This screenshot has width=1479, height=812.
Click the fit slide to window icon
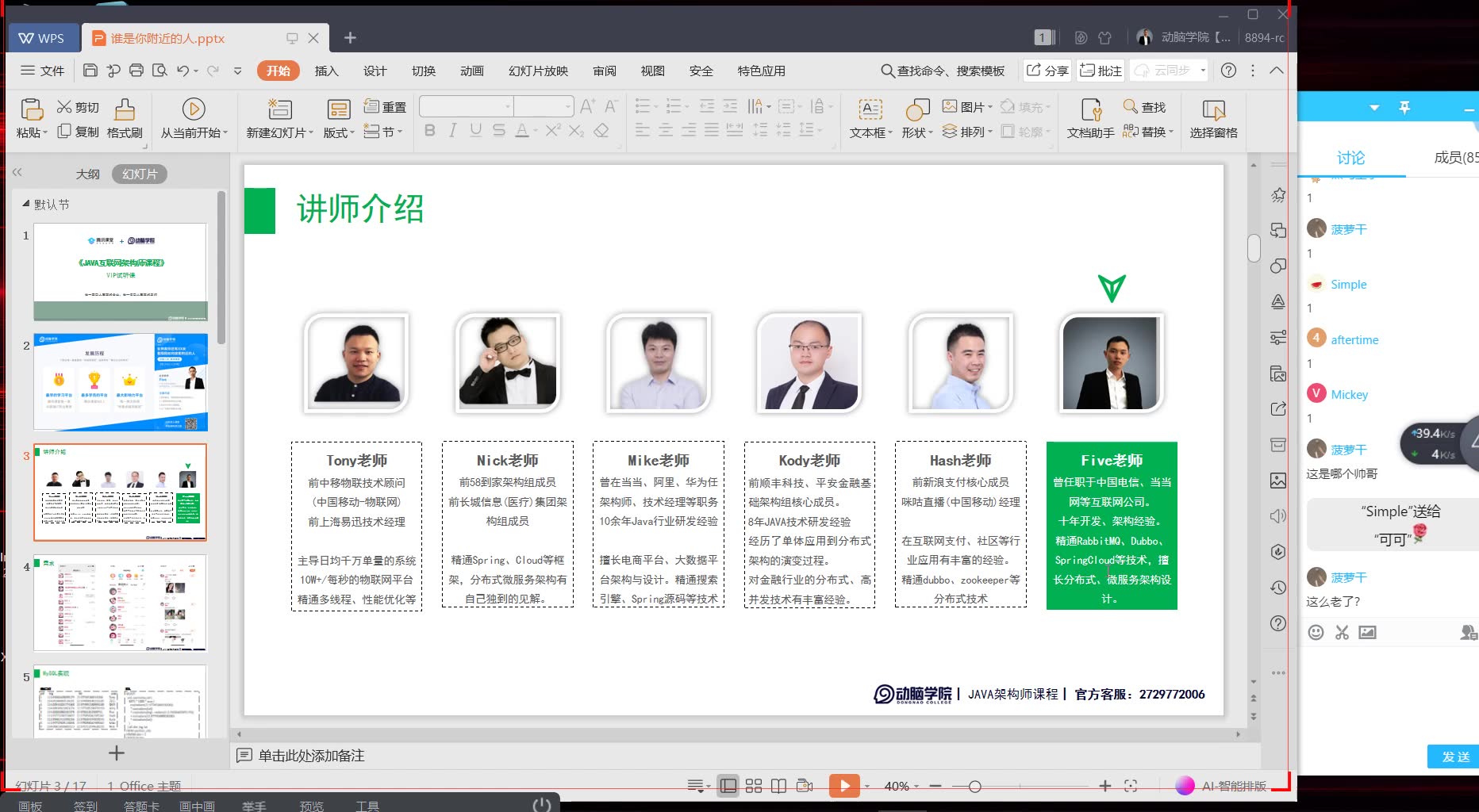click(x=1131, y=786)
